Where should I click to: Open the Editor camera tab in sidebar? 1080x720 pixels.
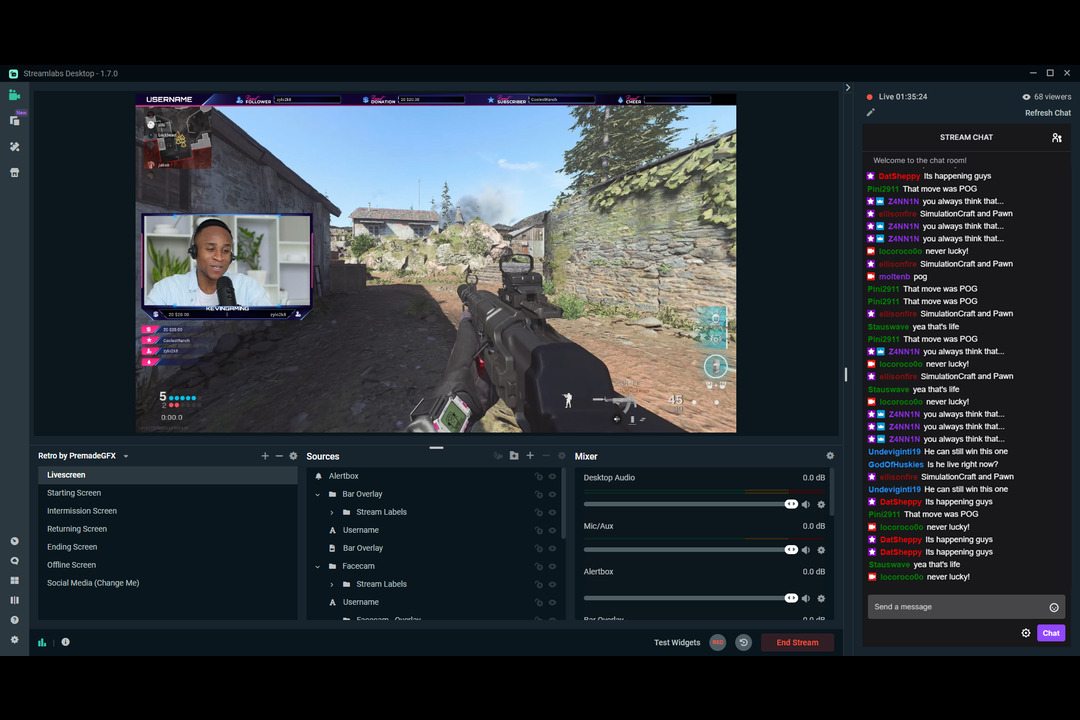(14, 95)
